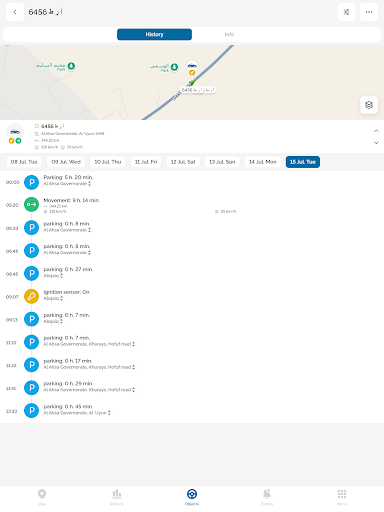This screenshot has height=512, width=384.
Task: Expand Abqaiq address of the 0 h. 27 min. parking
Action: tap(61, 276)
